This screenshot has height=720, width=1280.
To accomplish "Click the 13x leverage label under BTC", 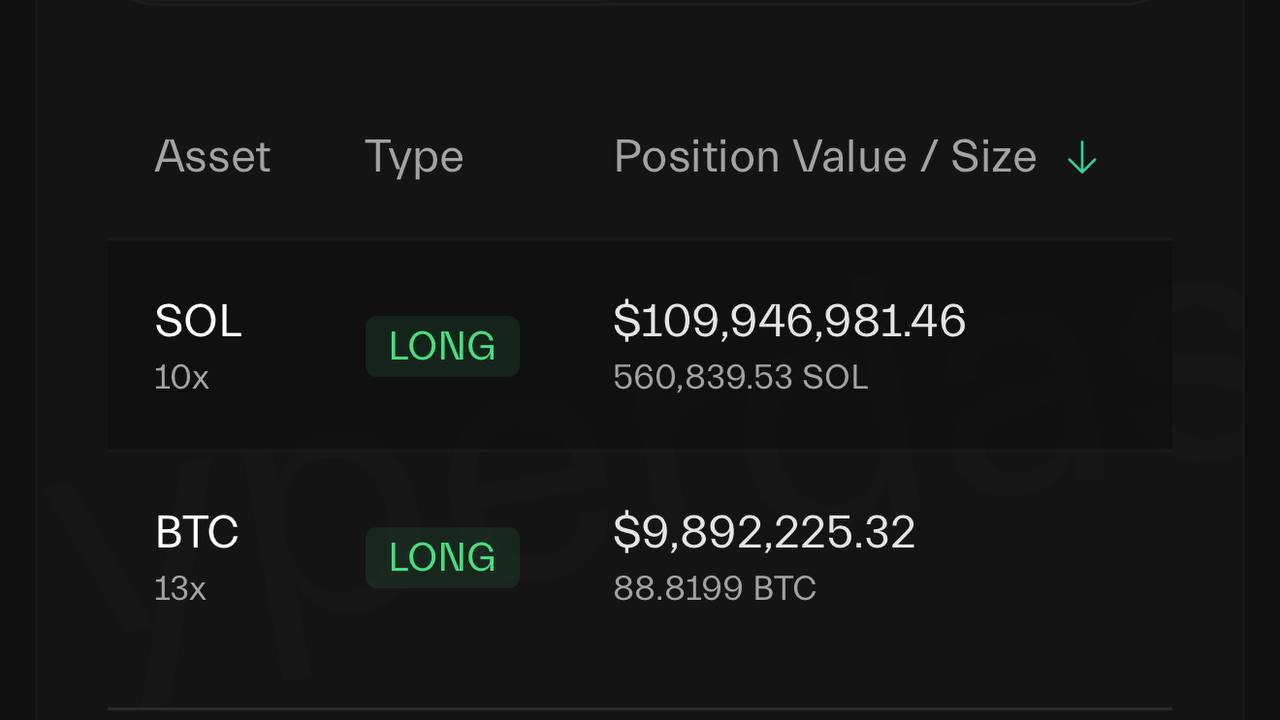I will (x=180, y=588).
